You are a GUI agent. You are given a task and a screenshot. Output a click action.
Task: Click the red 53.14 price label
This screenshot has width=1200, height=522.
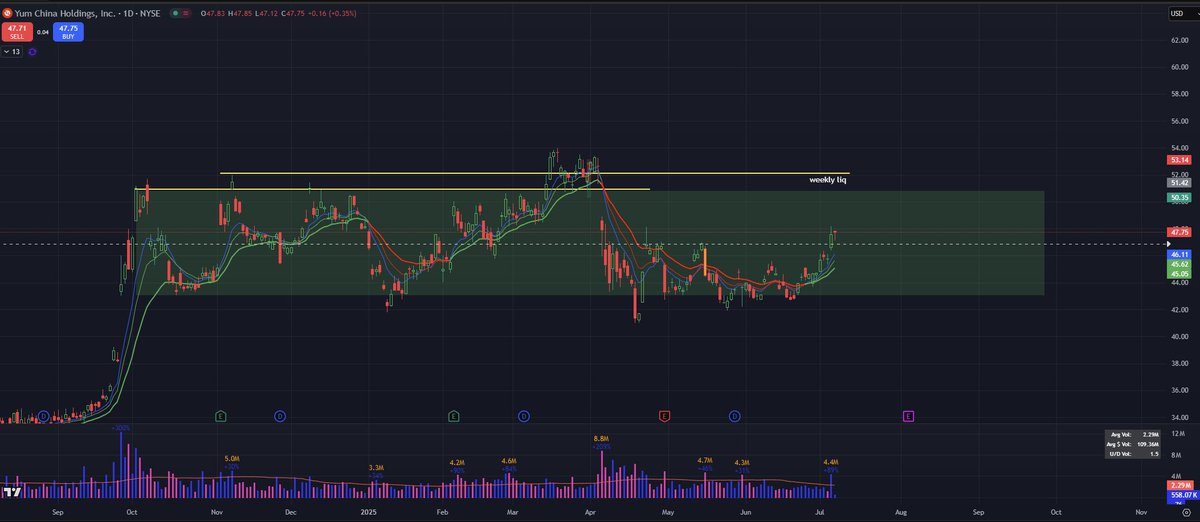(x=1177, y=160)
